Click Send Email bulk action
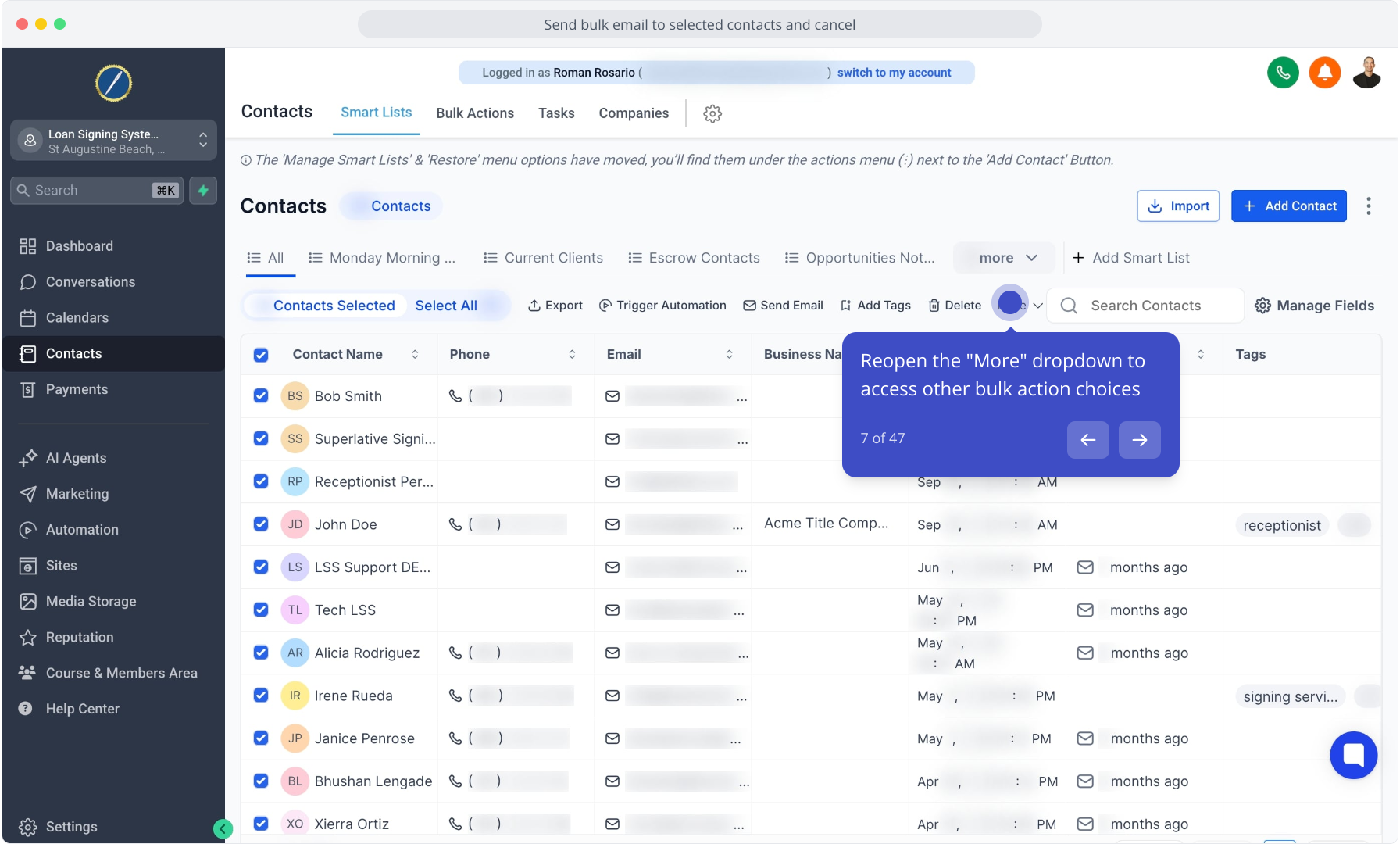 tap(783, 306)
